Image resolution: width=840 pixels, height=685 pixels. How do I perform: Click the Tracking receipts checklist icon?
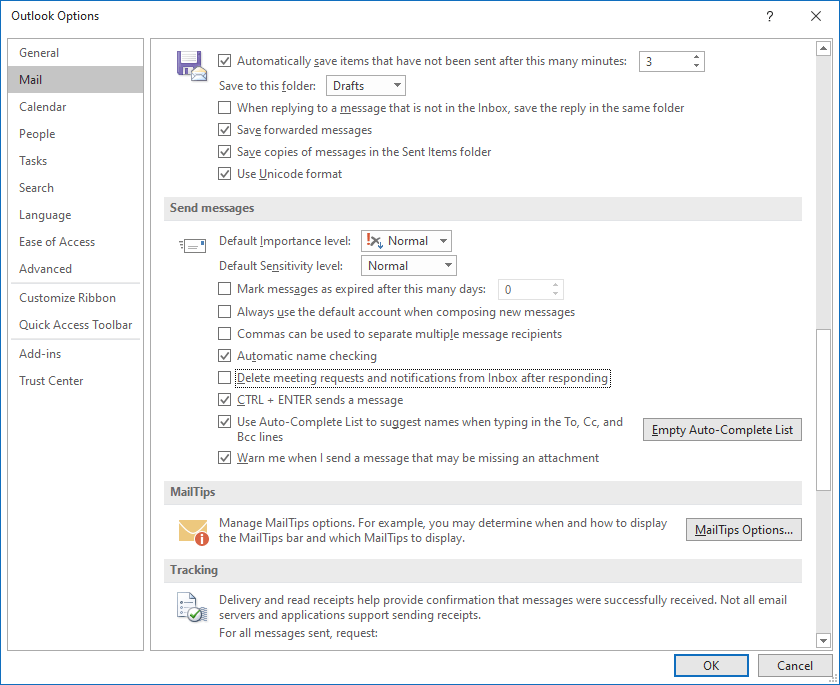pyautogui.click(x=190, y=607)
